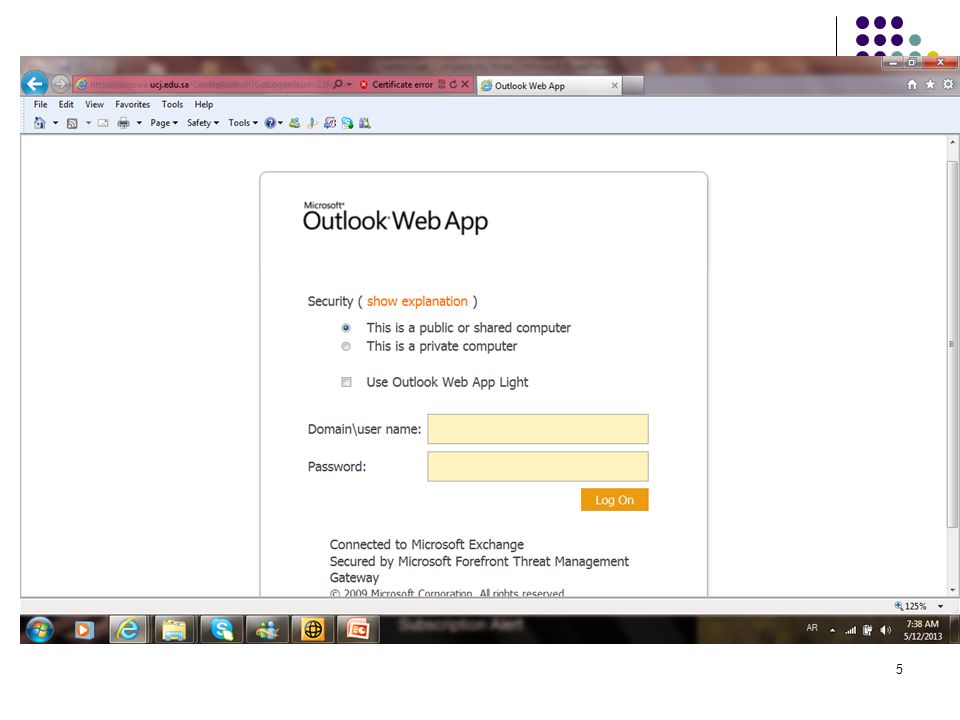This screenshot has width=960, height=720.
Task: Click the Password input field
Action: [x=538, y=467]
